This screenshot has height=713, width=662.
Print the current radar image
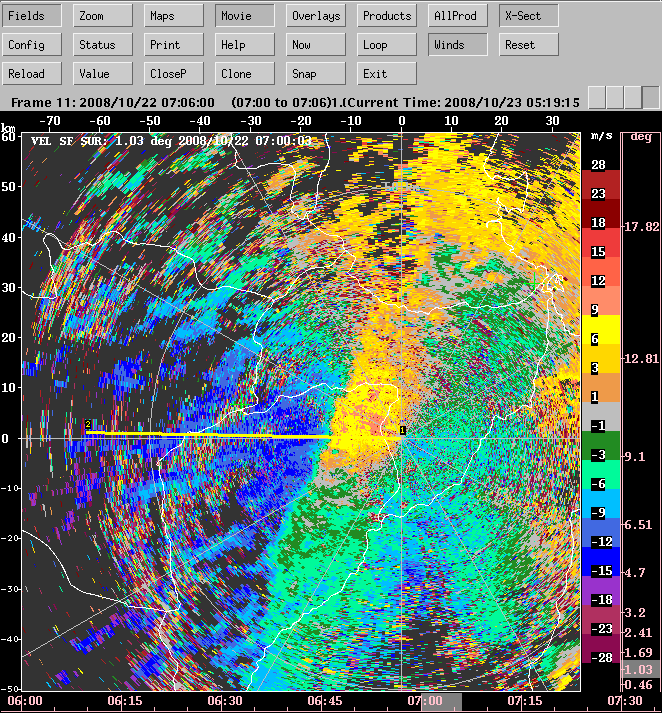(174, 45)
